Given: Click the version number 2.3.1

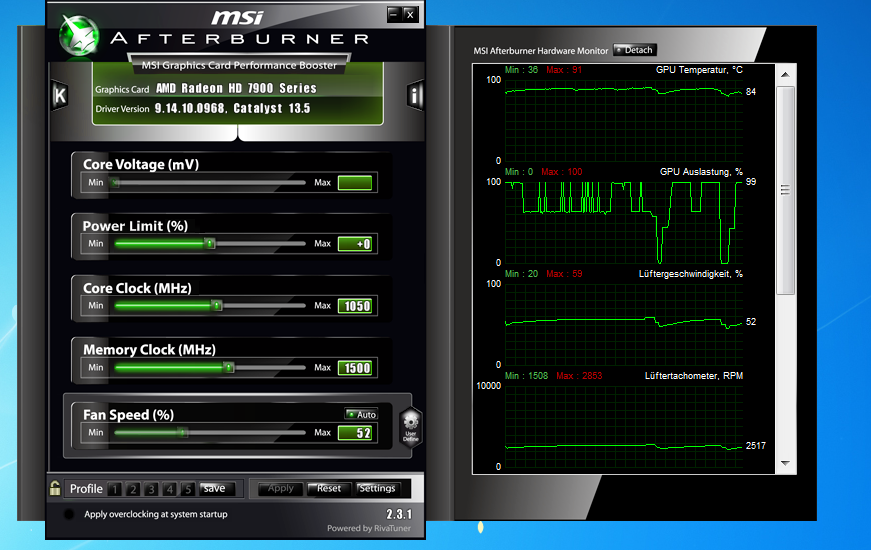Looking at the screenshot, I should (399, 514).
